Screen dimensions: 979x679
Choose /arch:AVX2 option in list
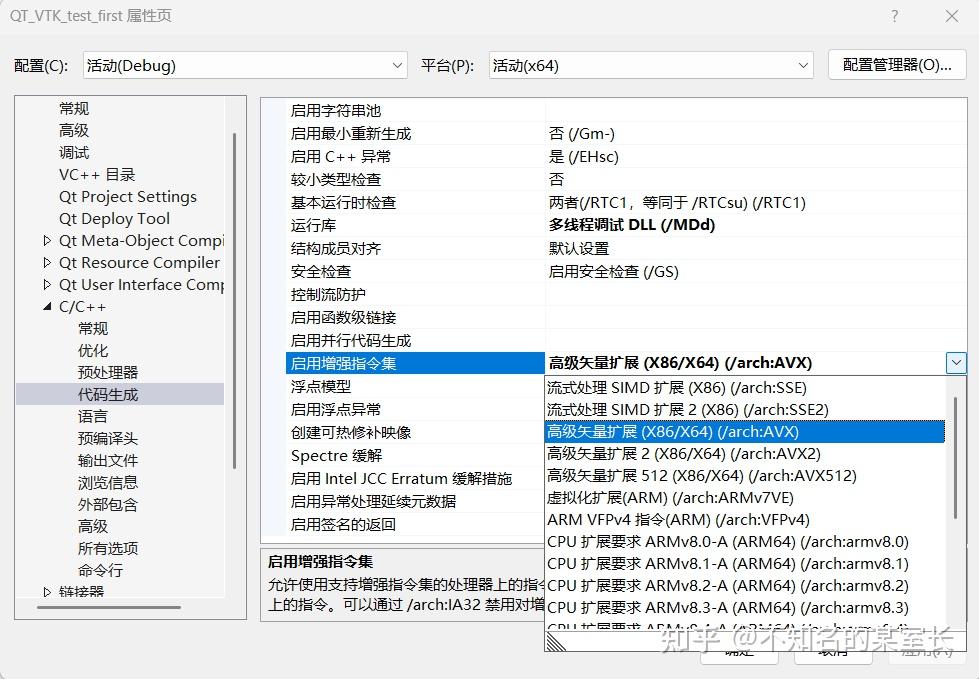[x=745, y=454]
